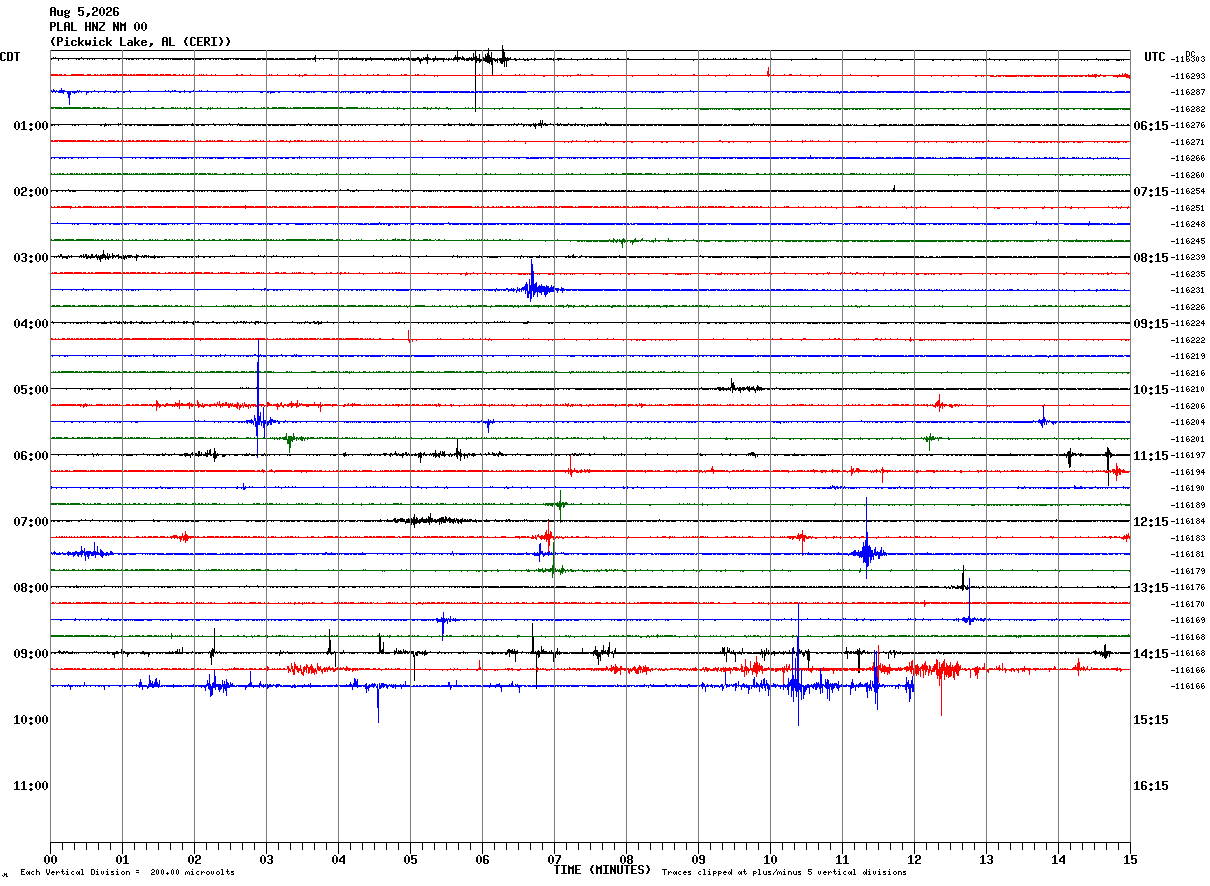The height and width of the screenshot is (886, 1210).
Task: Click the 09:00 CDT row label
Action: (x=30, y=654)
